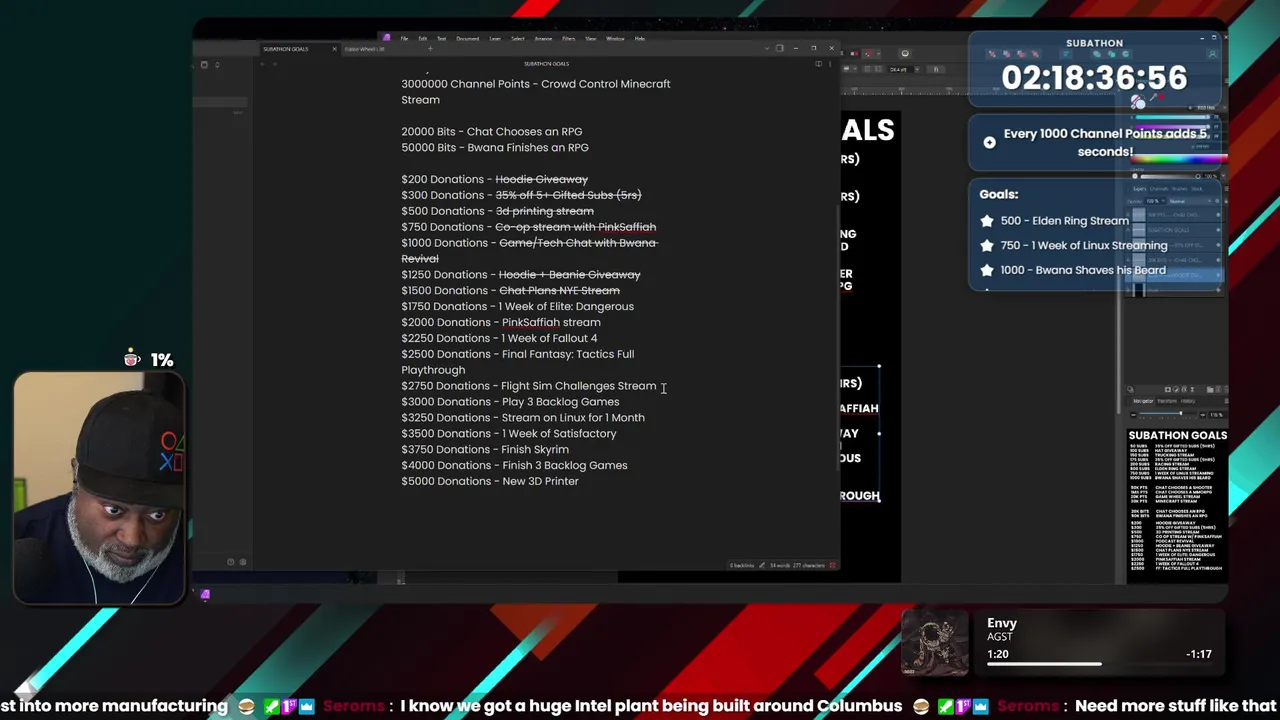
Task: Click the Affinity Photo app logo icon
Action: (x=386, y=38)
